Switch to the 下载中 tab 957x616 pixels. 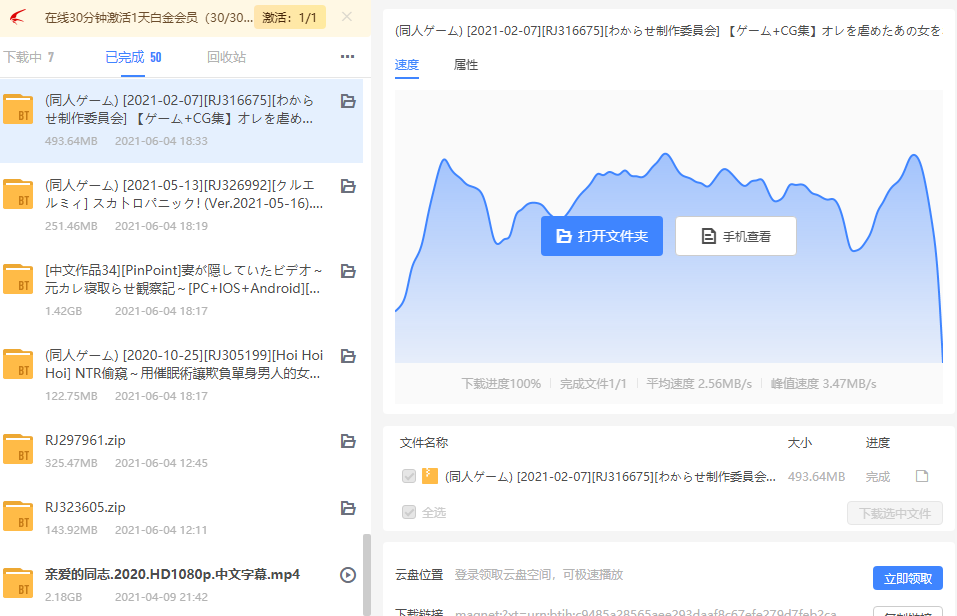pyautogui.click(x=29, y=57)
